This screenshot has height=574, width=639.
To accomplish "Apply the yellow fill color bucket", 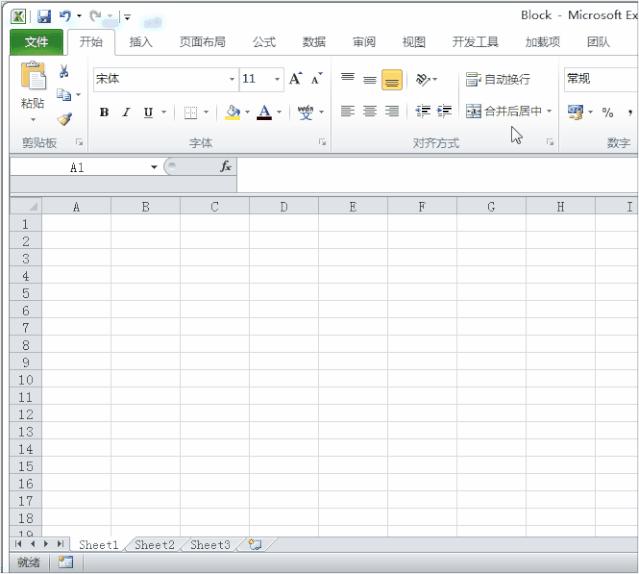I will (232, 112).
